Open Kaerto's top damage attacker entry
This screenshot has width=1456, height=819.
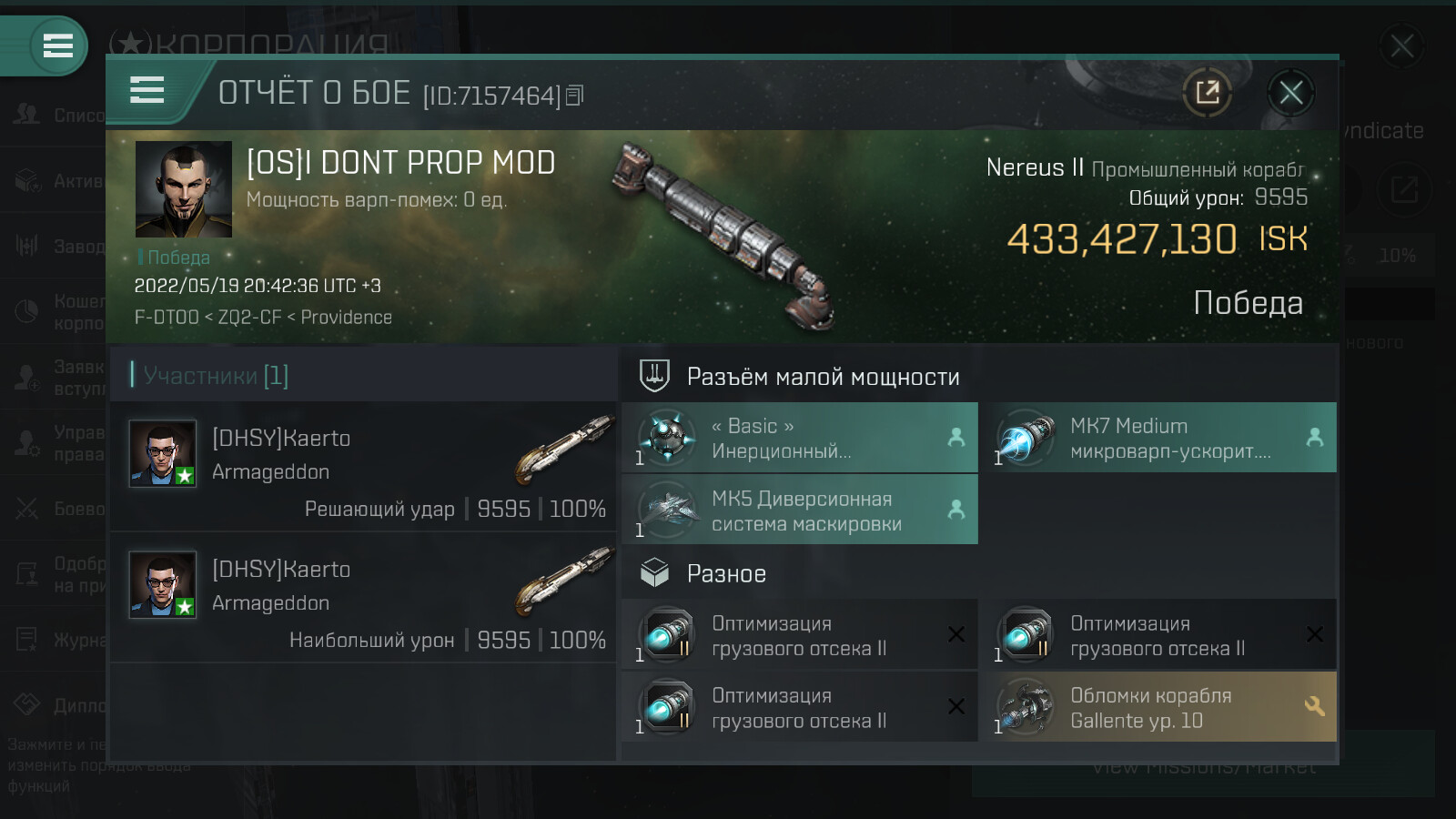click(363, 598)
